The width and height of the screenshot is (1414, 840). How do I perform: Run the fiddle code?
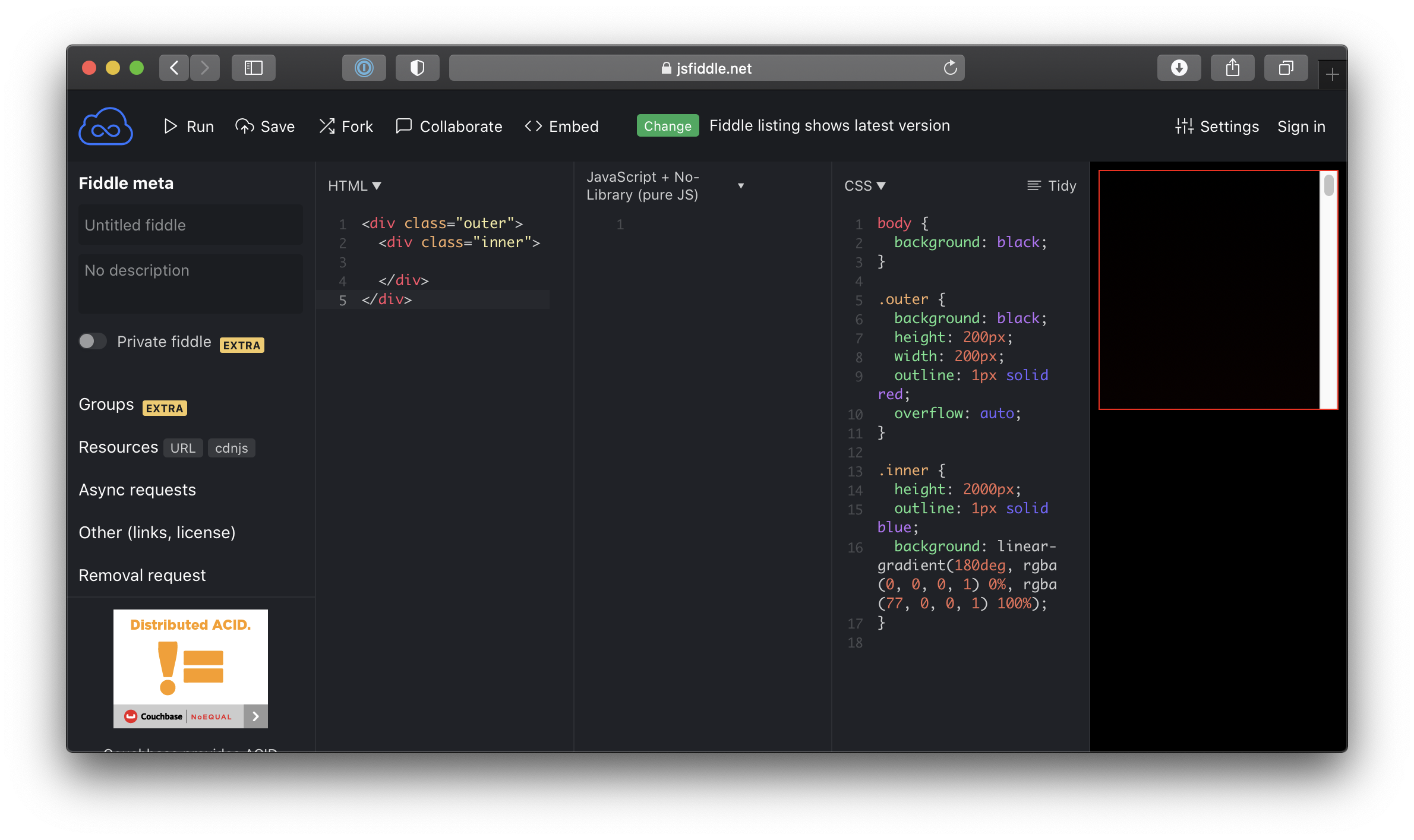[x=188, y=126]
